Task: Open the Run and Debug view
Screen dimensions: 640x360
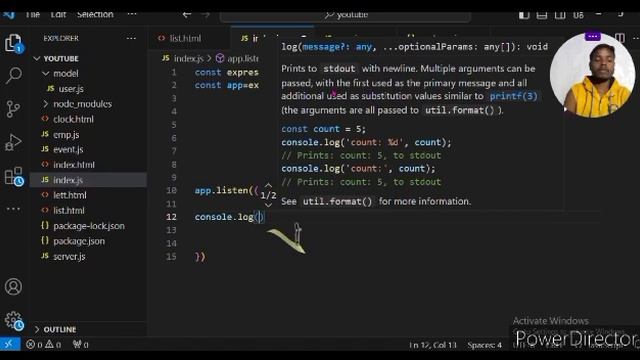Action: coord(13,142)
